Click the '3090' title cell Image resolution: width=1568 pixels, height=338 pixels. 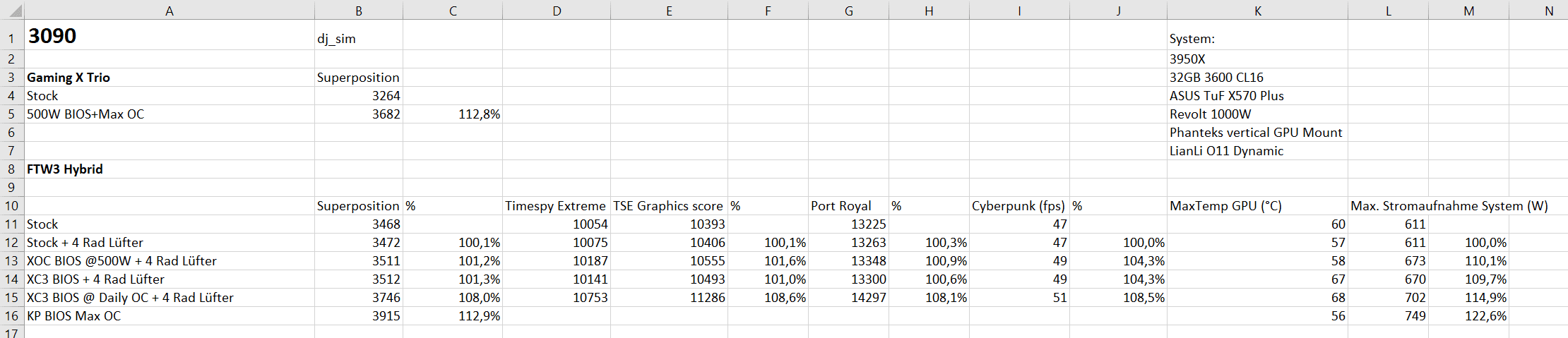click(x=170, y=35)
